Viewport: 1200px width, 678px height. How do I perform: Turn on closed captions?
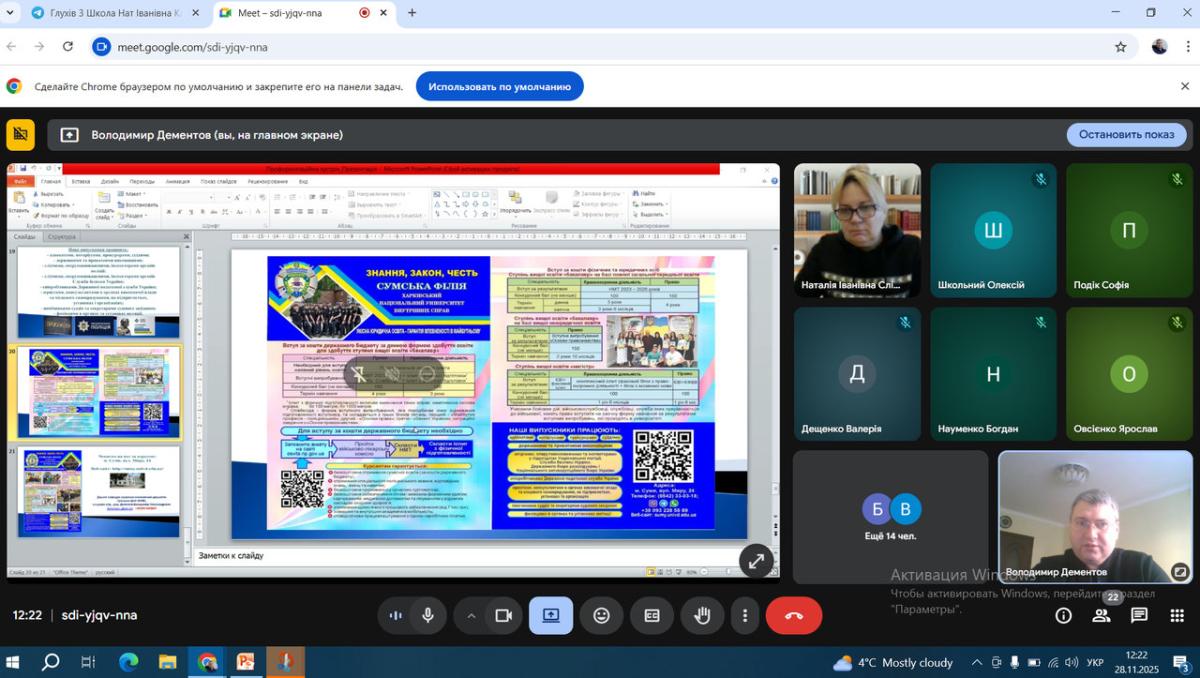(651, 616)
